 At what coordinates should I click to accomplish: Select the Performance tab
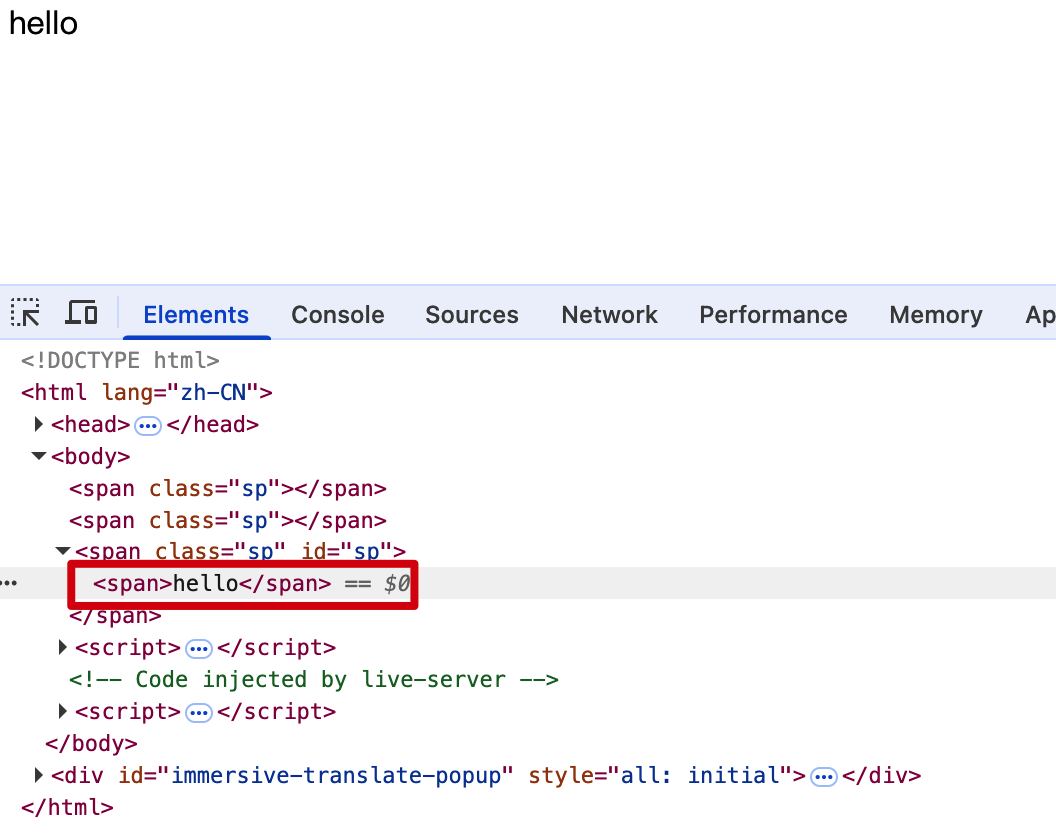click(x=773, y=315)
